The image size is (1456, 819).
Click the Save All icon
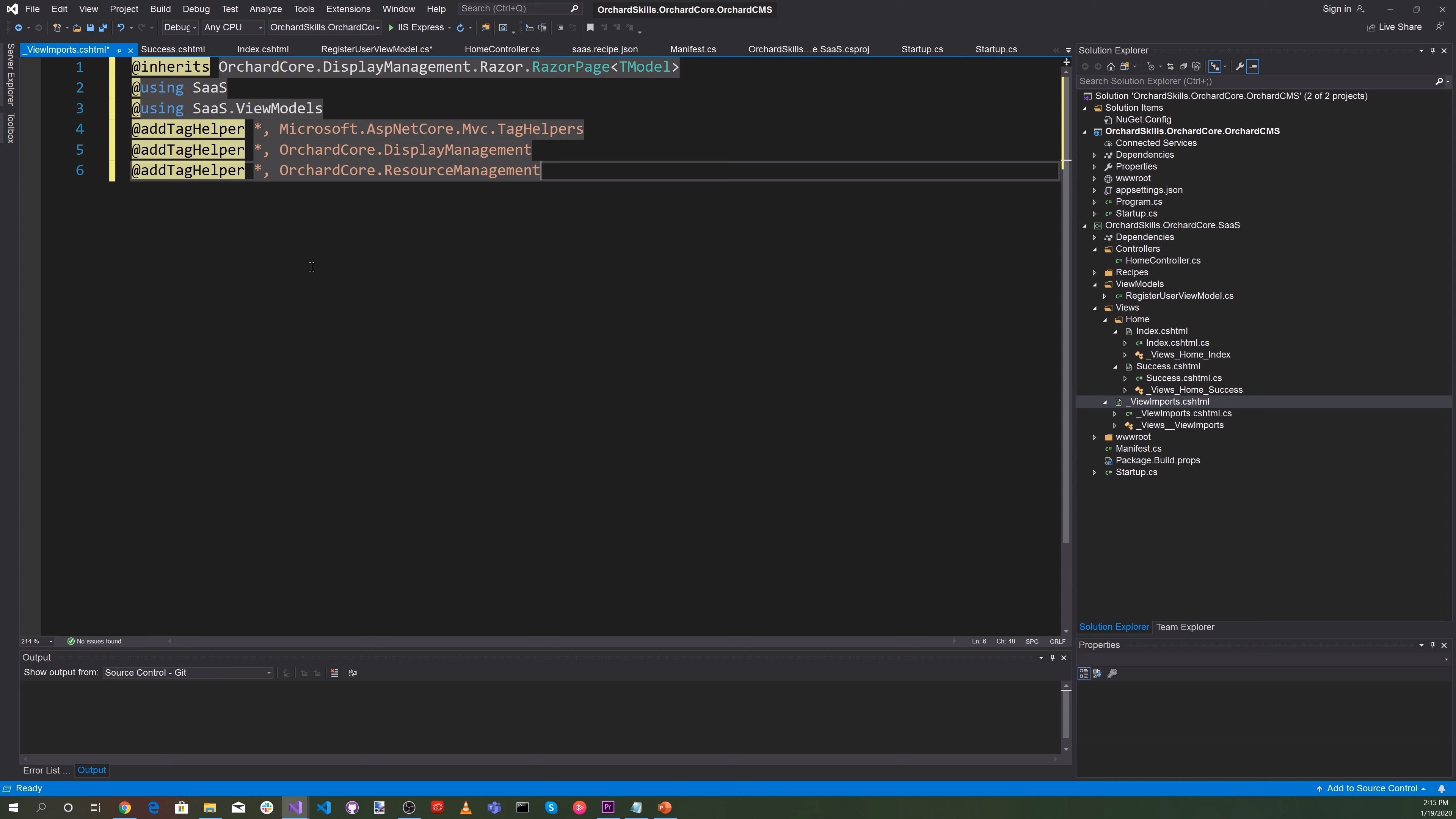pos(103,28)
